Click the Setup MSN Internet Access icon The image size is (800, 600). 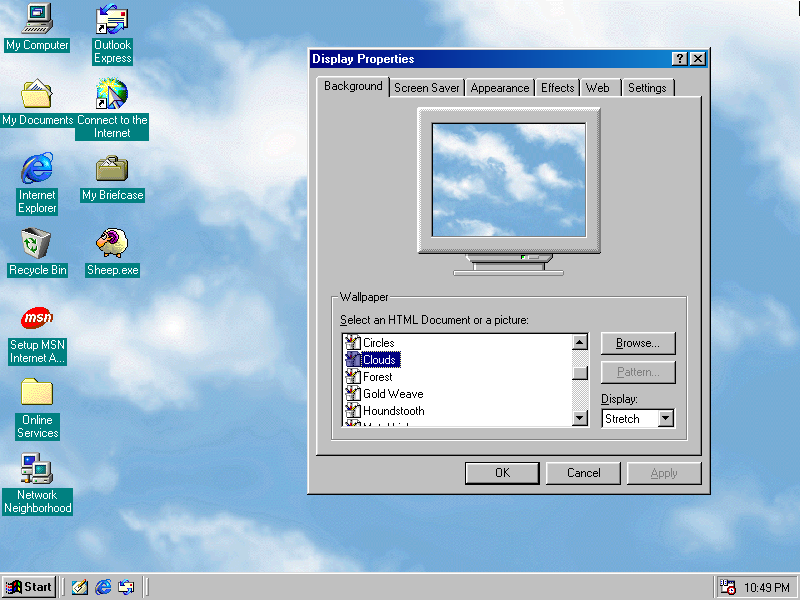pyautogui.click(x=37, y=319)
